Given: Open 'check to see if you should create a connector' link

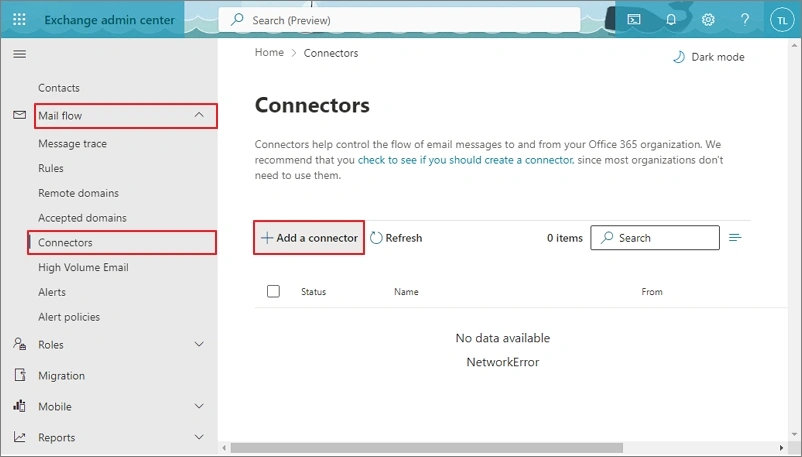Looking at the screenshot, I should click(465, 160).
